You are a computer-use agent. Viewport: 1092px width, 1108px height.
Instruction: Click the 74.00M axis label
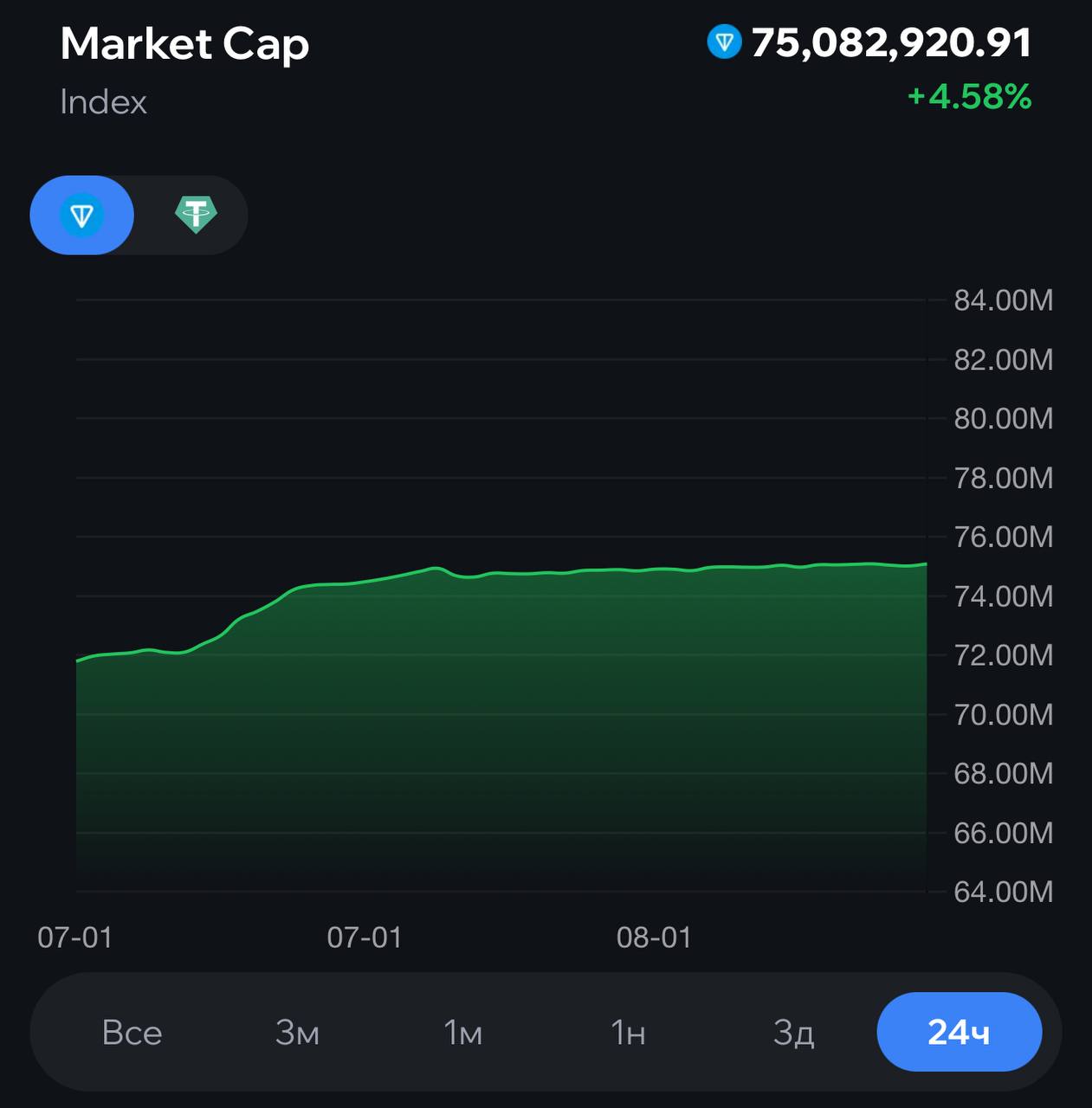point(1003,596)
